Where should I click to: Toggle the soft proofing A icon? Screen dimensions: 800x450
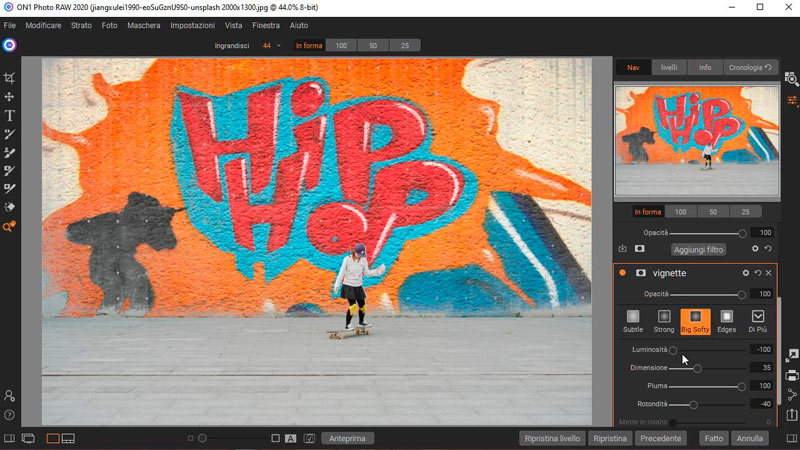(x=290, y=438)
